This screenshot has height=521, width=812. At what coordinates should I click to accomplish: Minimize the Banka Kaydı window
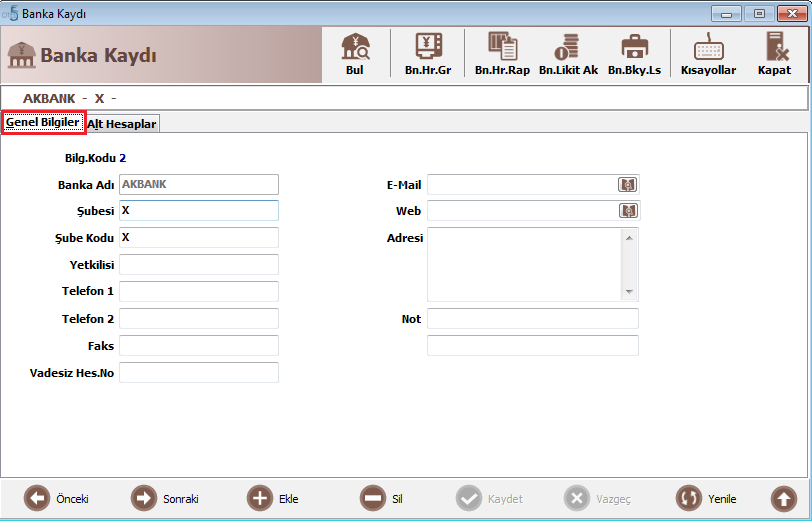[x=726, y=13]
